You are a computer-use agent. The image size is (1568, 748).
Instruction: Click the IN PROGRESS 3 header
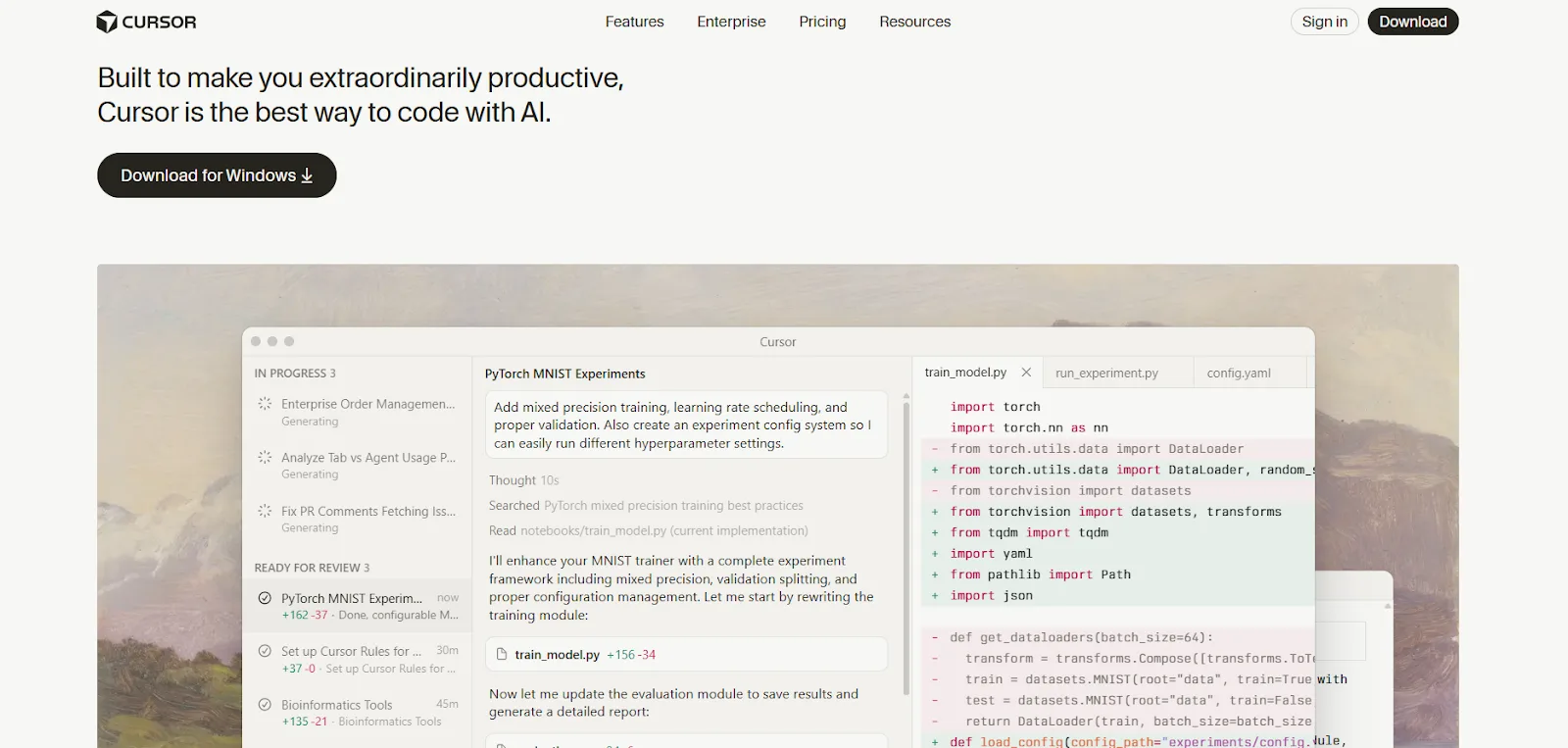[x=295, y=374]
